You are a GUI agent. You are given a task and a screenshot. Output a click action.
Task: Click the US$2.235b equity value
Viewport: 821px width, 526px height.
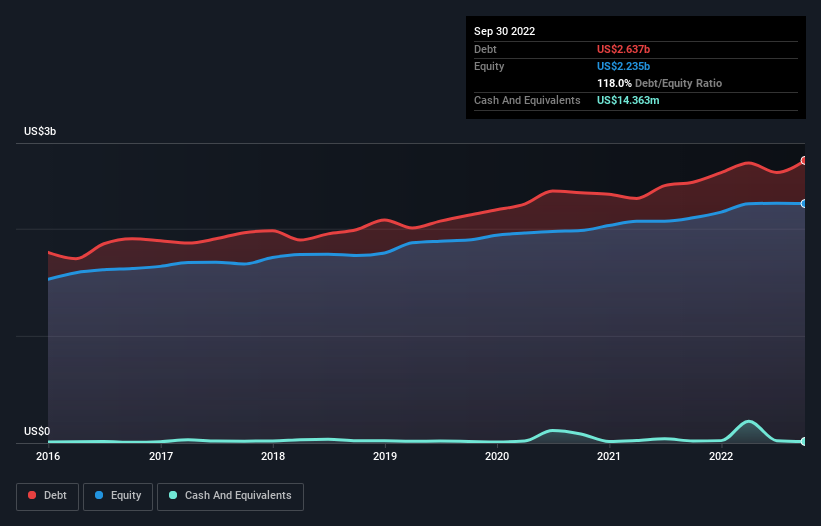click(x=623, y=66)
